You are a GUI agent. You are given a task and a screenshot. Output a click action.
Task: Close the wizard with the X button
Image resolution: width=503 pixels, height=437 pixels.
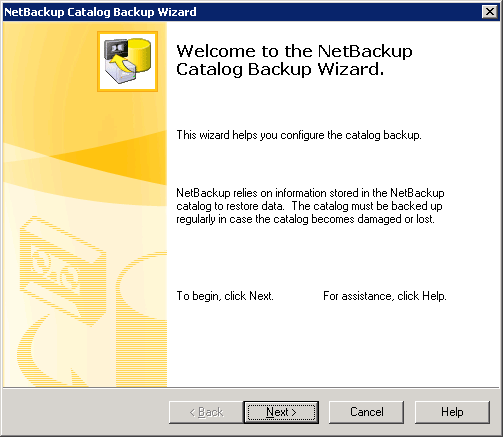point(490,12)
